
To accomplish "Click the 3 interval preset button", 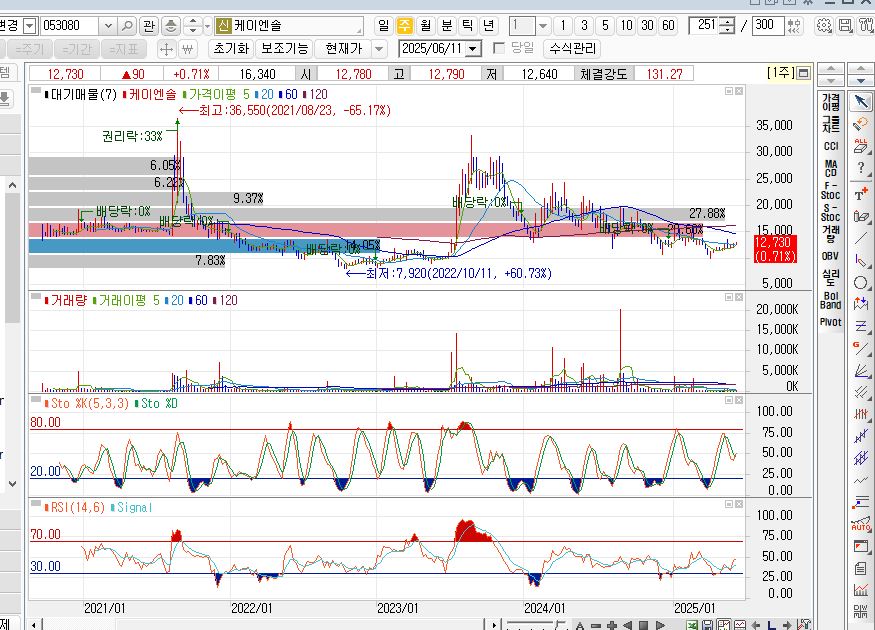I will [584, 26].
